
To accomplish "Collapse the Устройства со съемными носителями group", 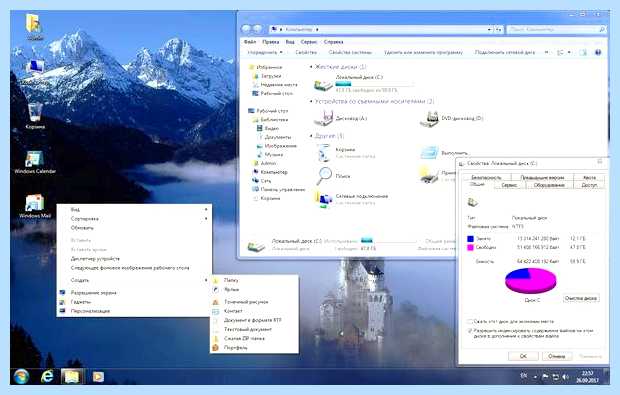I will click(311, 101).
